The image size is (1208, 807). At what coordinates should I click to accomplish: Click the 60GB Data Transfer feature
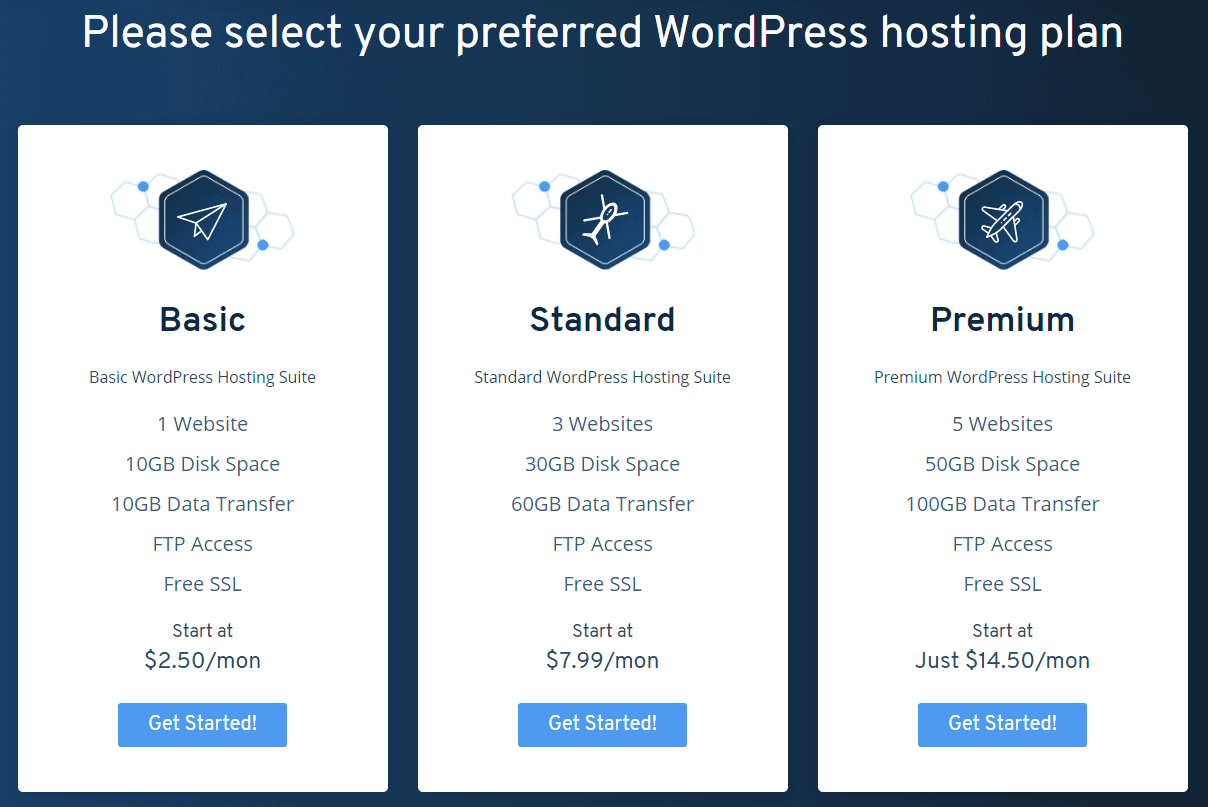(602, 504)
